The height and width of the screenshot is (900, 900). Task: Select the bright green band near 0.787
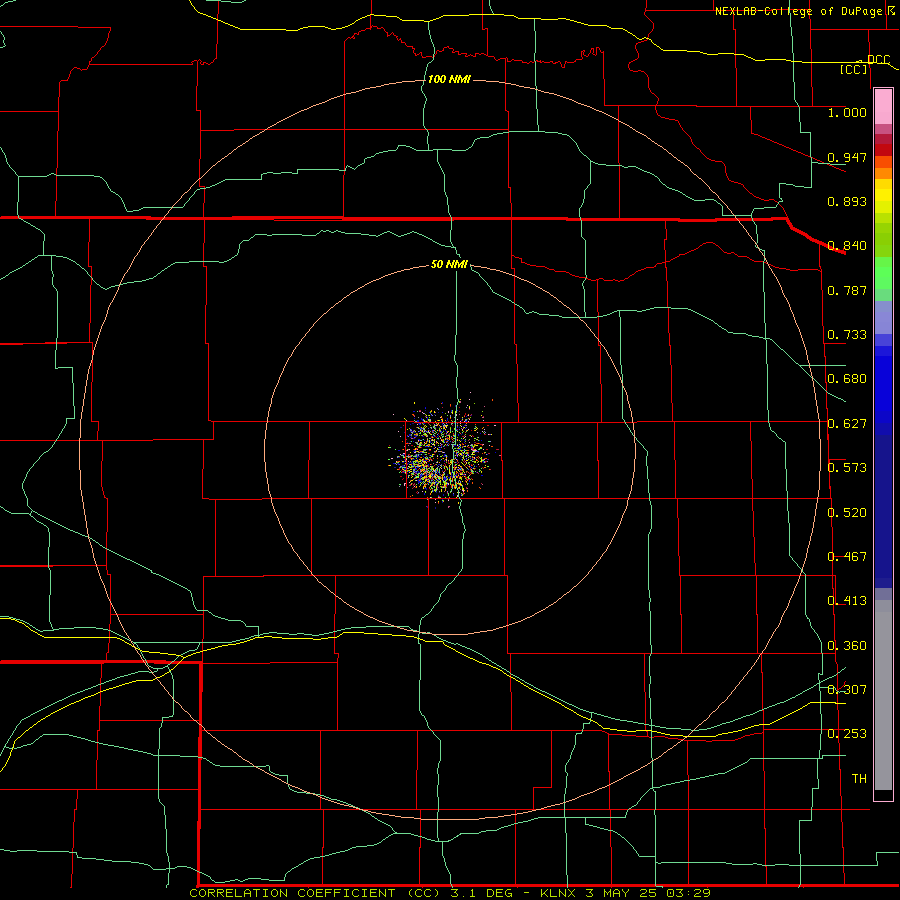point(883,273)
